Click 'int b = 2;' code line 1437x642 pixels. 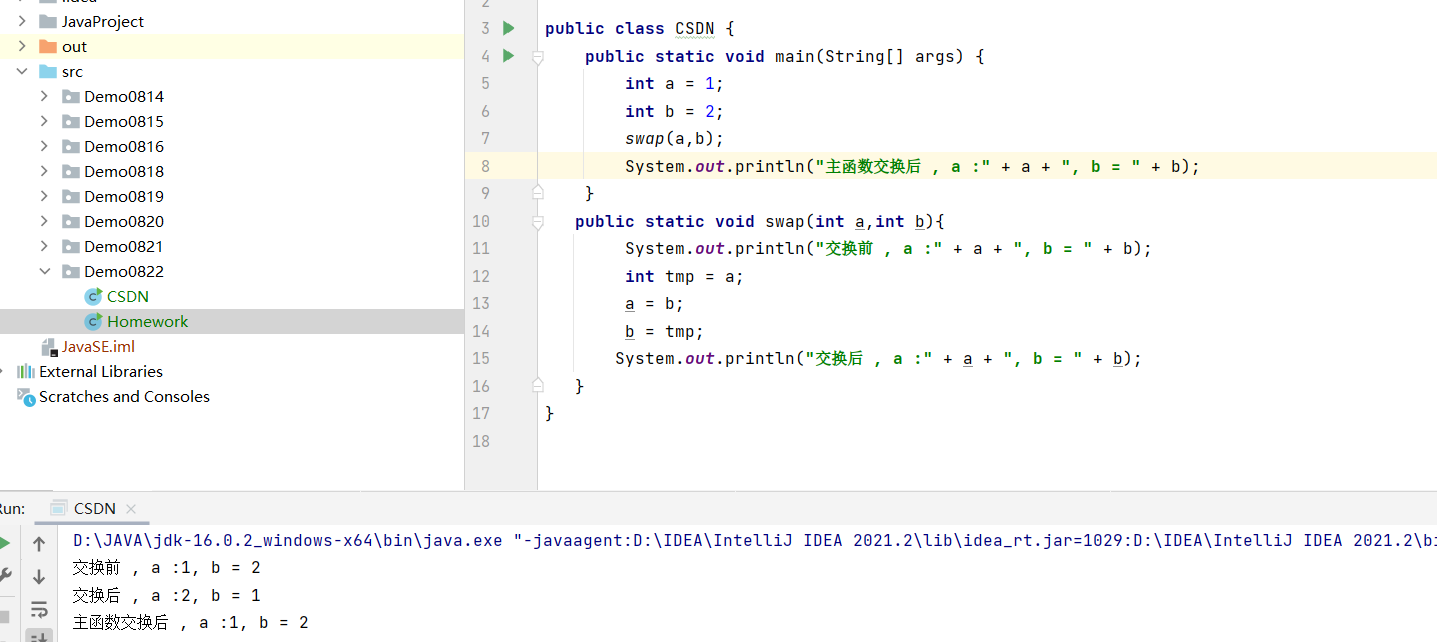(x=674, y=111)
